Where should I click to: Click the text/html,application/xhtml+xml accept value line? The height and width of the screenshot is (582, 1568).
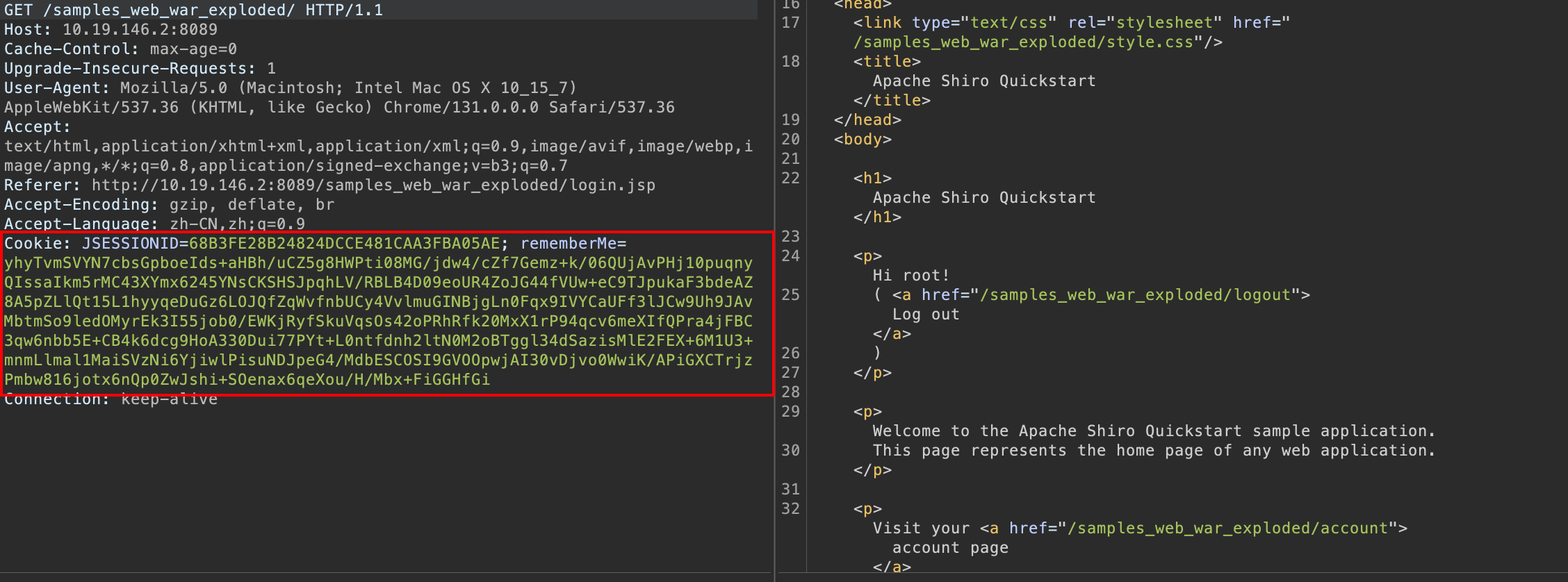[x=378, y=146]
